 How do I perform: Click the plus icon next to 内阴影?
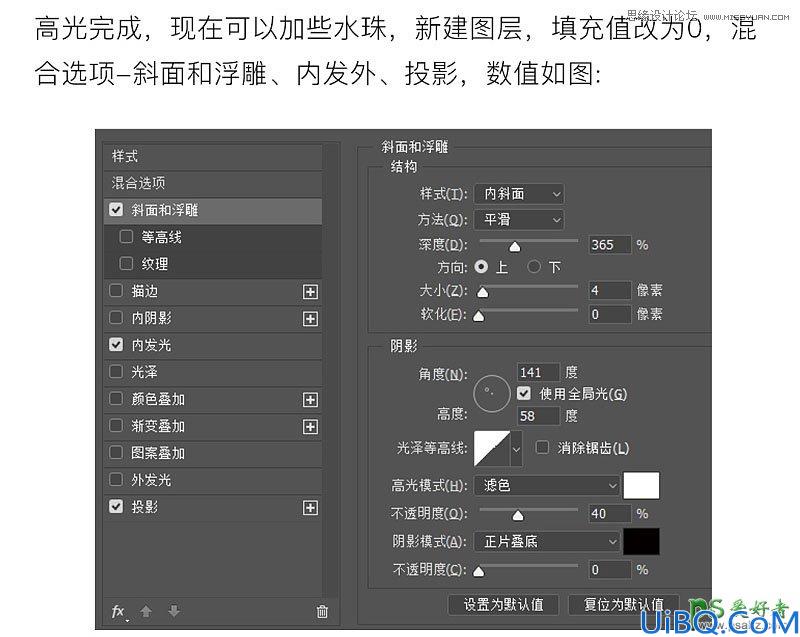[x=310, y=319]
